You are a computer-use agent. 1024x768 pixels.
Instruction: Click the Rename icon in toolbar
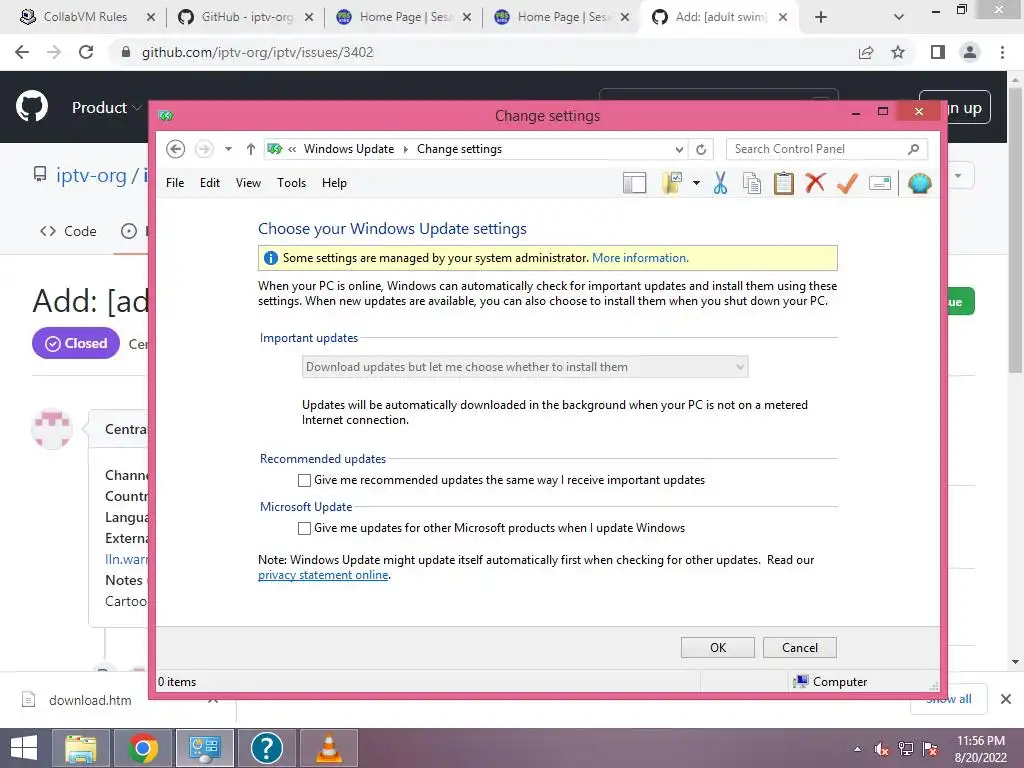[880, 184]
